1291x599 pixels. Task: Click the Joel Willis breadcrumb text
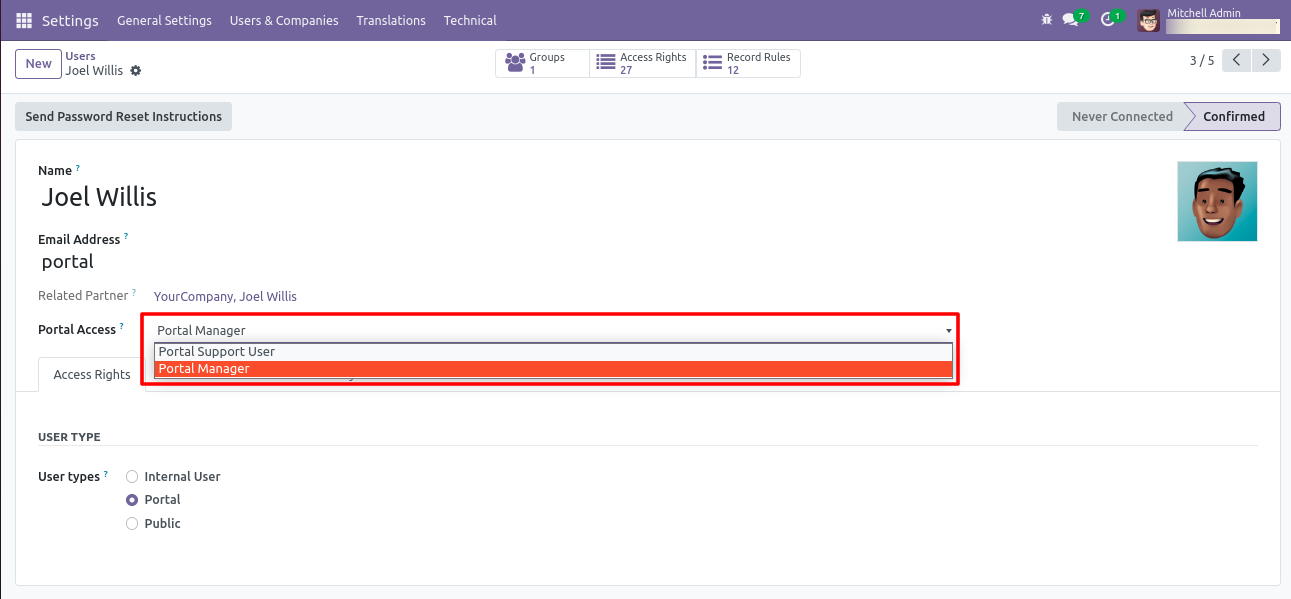(x=94, y=71)
